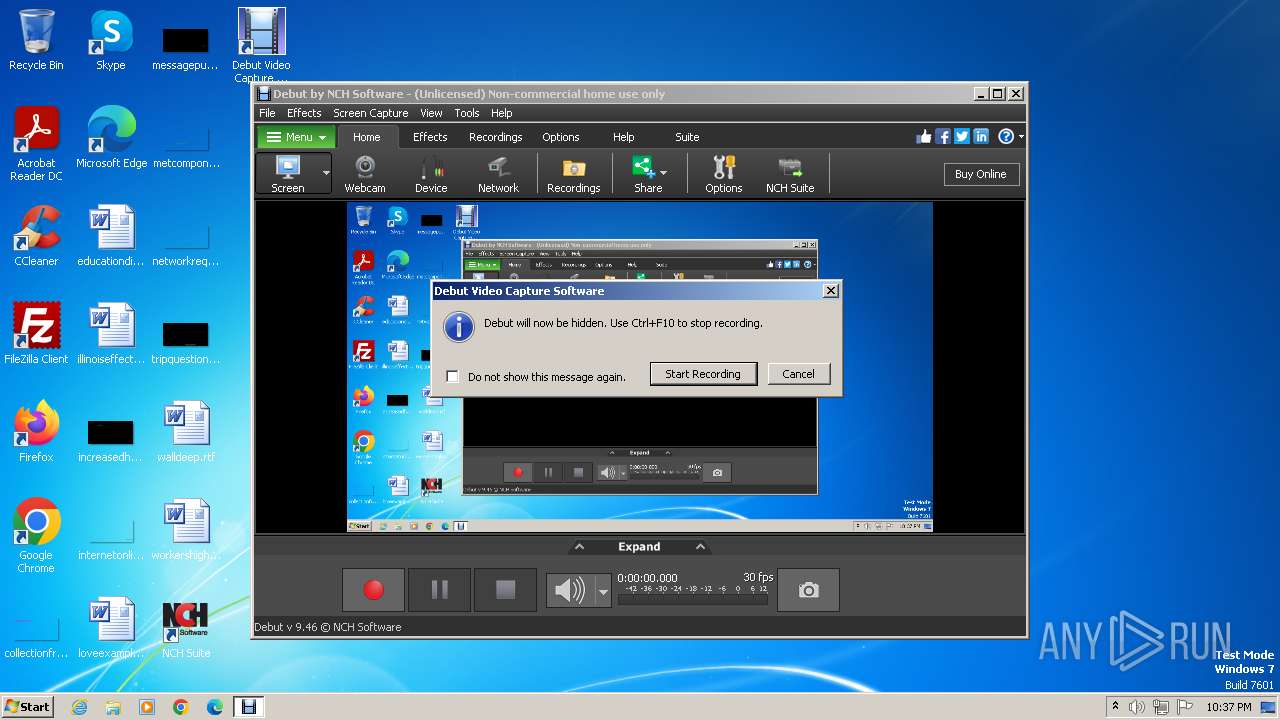Switch to the Effects ribbon tab

pos(430,137)
